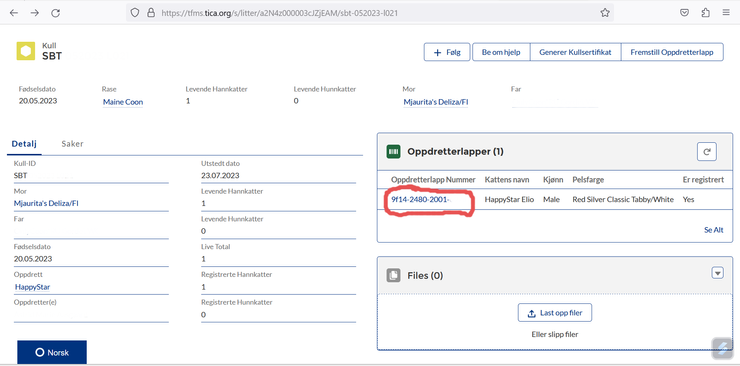View site security via padlock icon
The image size is (740, 366).
(x=151, y=13)
